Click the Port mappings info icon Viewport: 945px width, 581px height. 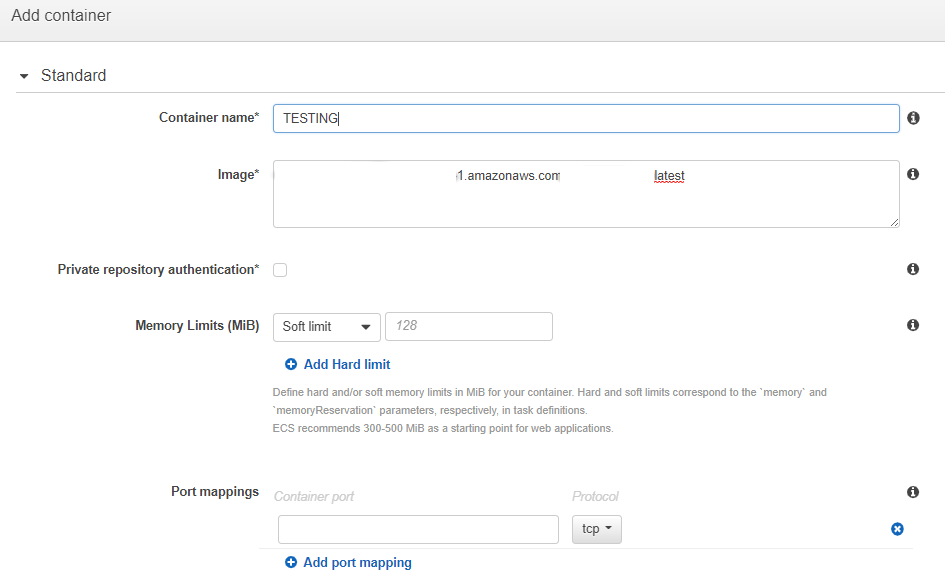[913, 492]
